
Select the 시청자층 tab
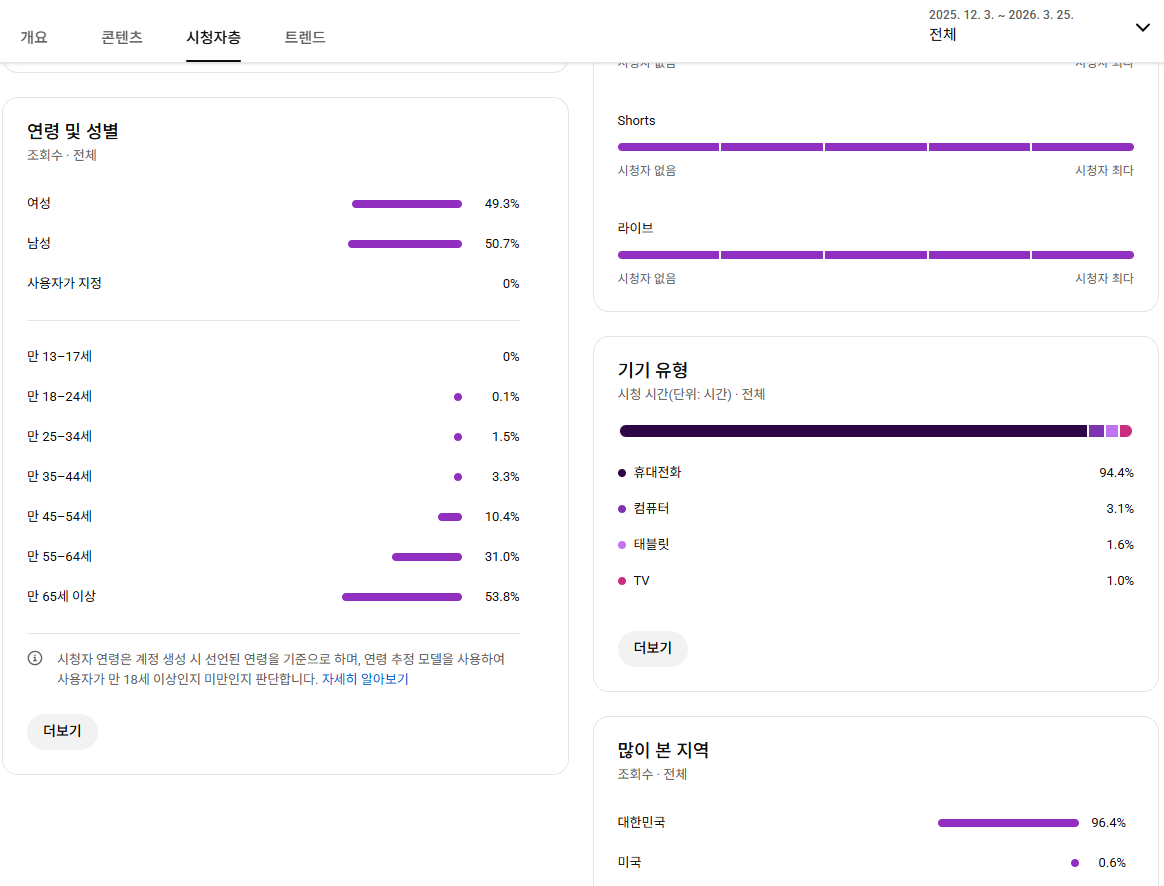click(213, 37)
